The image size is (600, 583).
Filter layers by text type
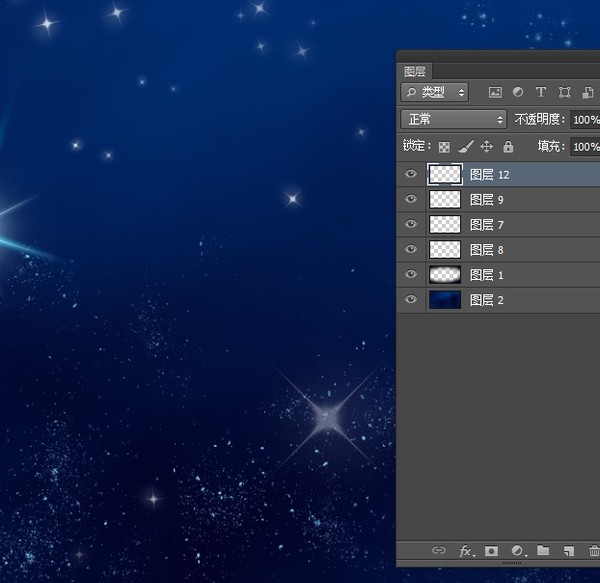[x=541, y=92]
